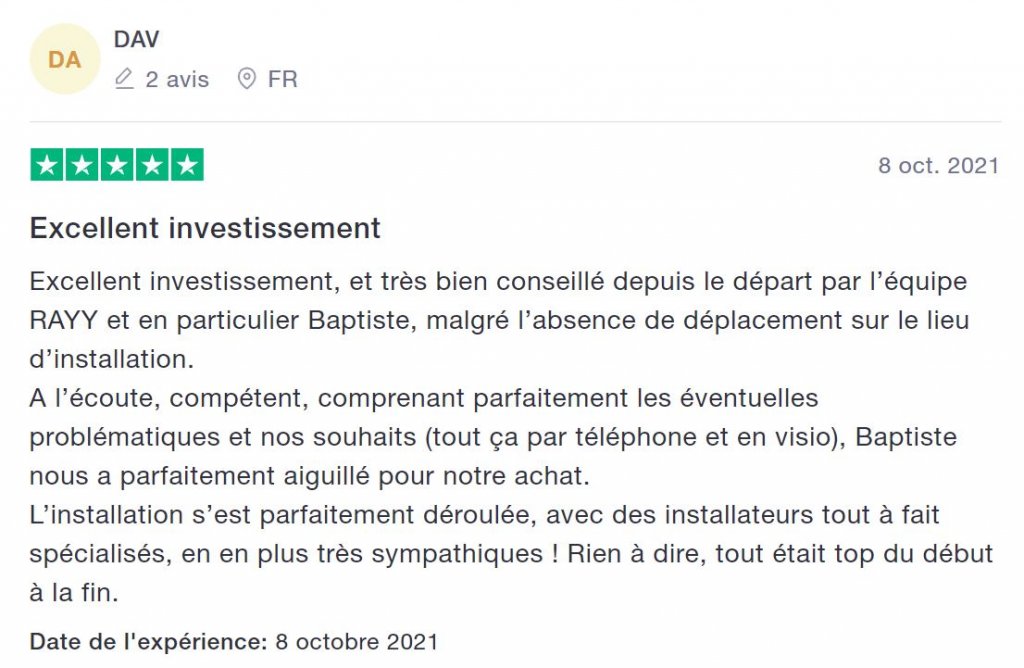Open the "Excellent investissement" review title
1024x668 pixels.
(x=205, y=229)
